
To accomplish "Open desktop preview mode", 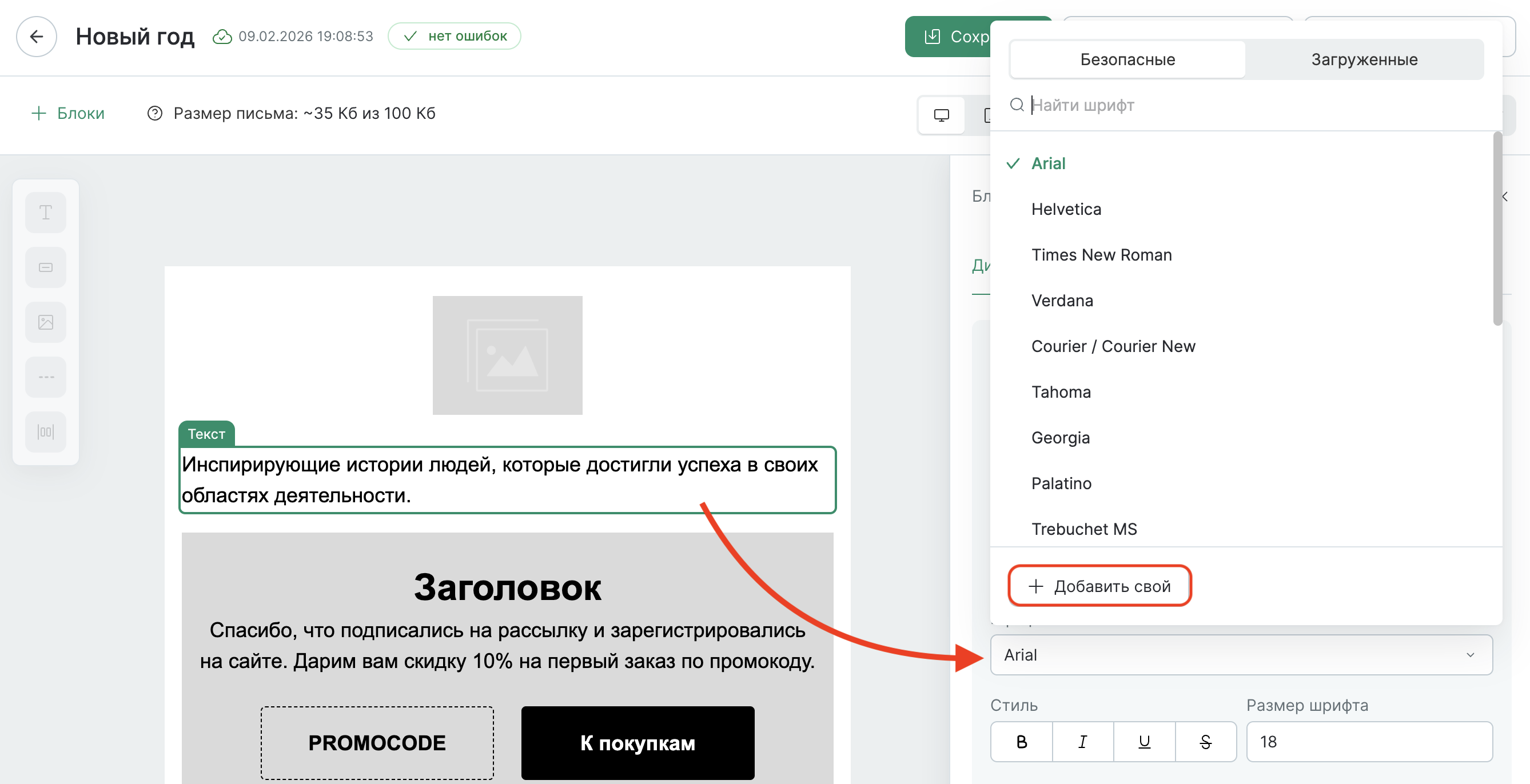I will click(x=942, y=114).
